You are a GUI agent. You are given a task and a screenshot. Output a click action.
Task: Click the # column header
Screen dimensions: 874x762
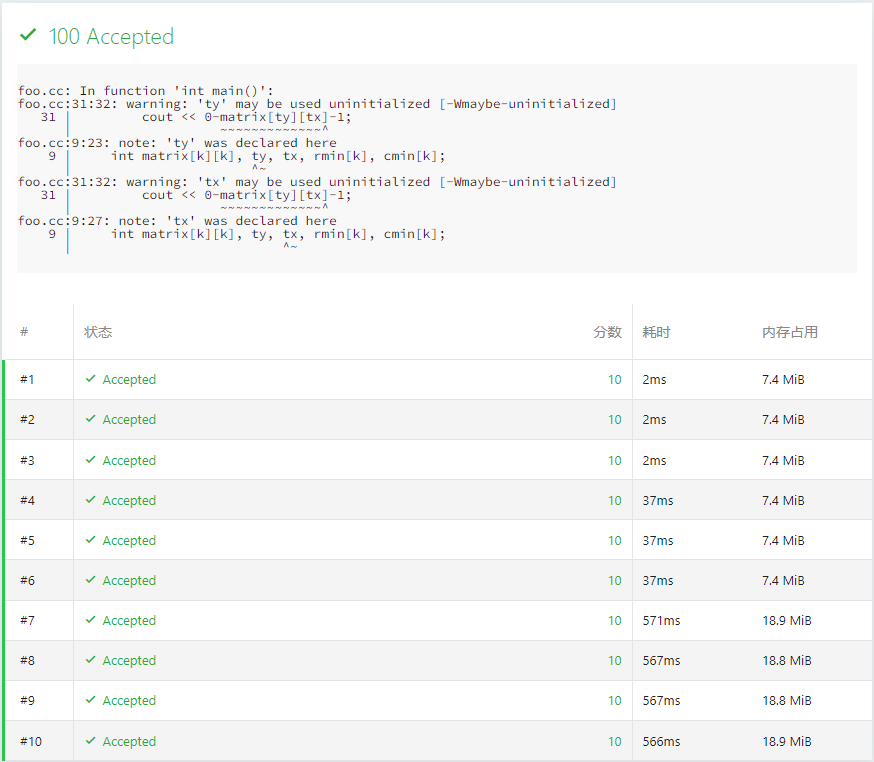click(24, 332)
